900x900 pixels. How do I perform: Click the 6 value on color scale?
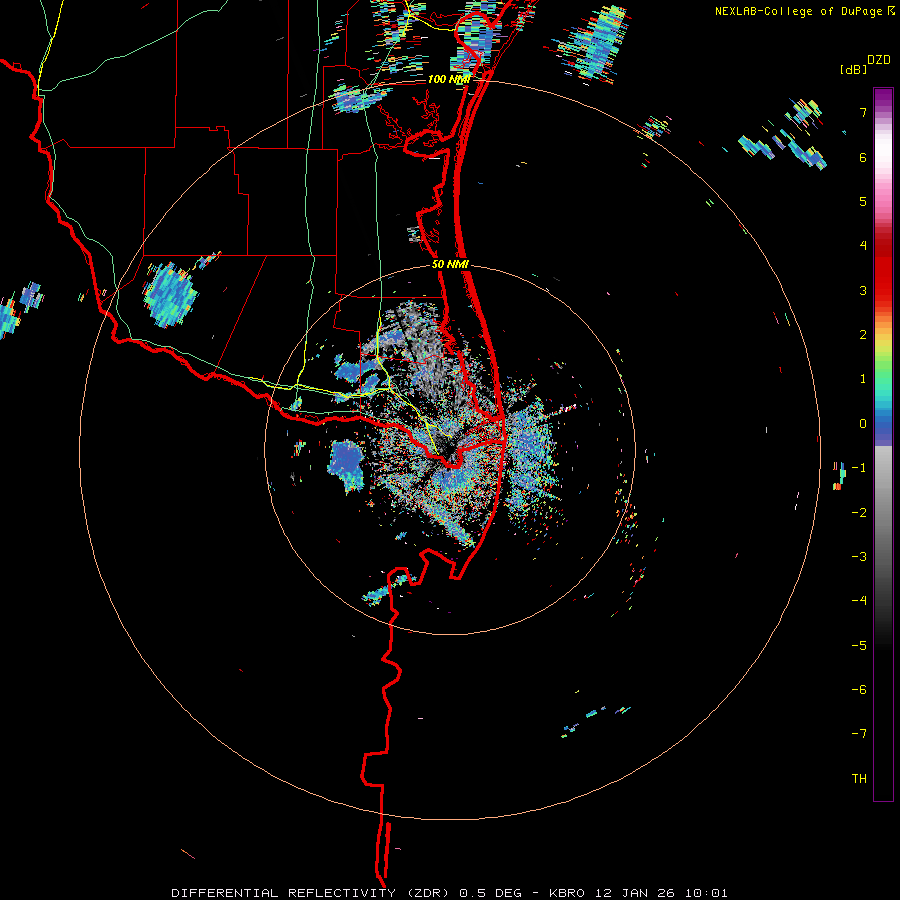click(863, 157)
